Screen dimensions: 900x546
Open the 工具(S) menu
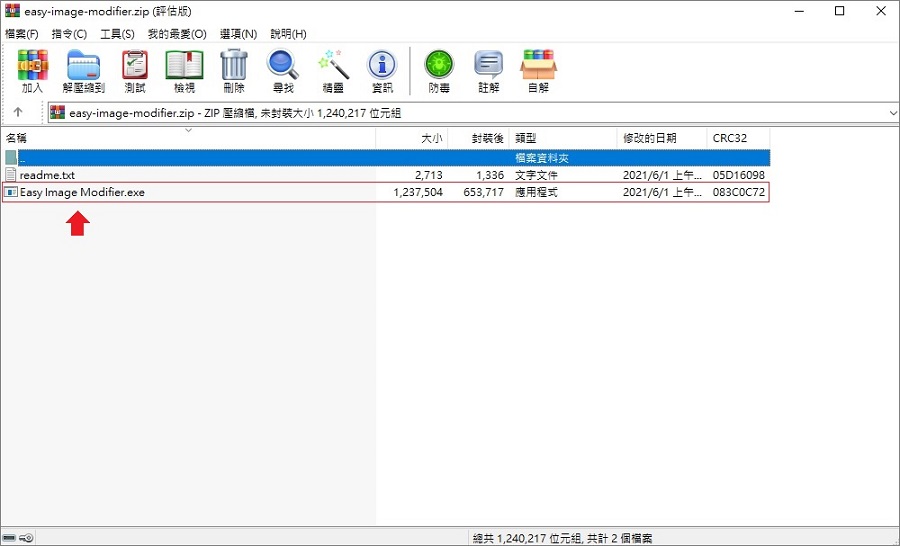coord(117,34)
